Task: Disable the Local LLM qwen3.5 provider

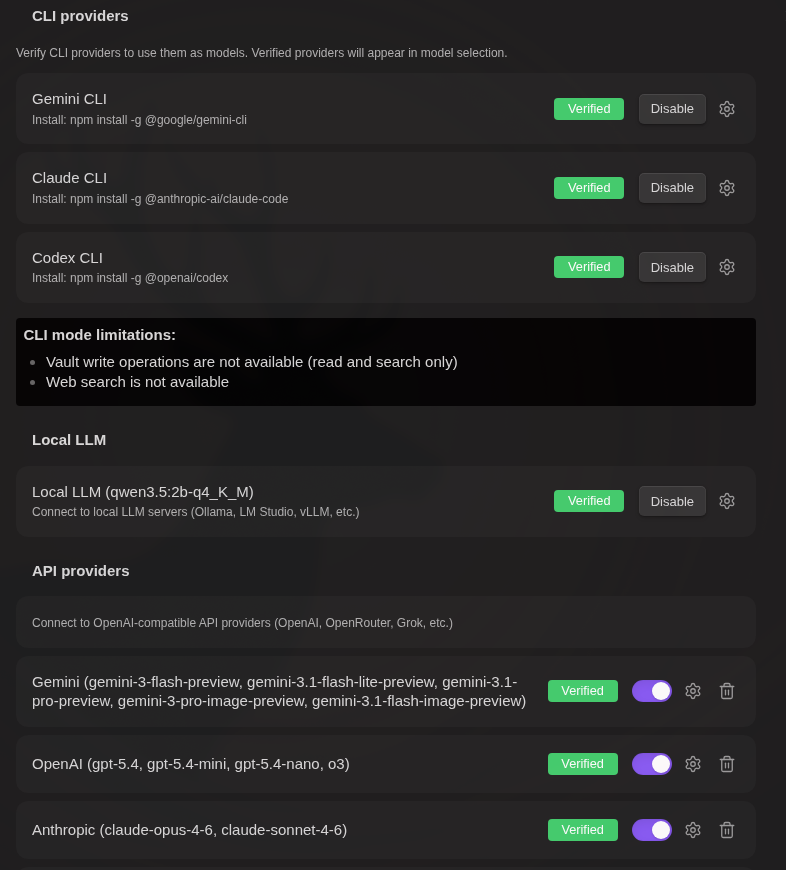Action: 672,501
